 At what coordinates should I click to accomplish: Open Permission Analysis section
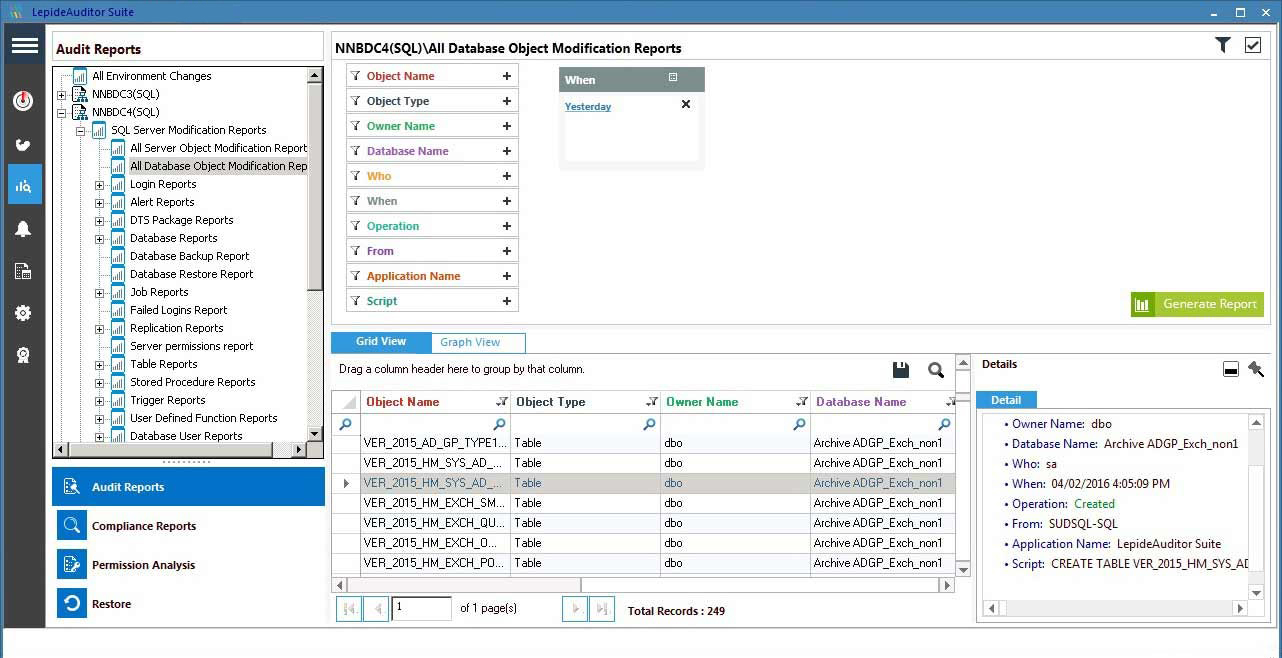(x=188, y=565)
